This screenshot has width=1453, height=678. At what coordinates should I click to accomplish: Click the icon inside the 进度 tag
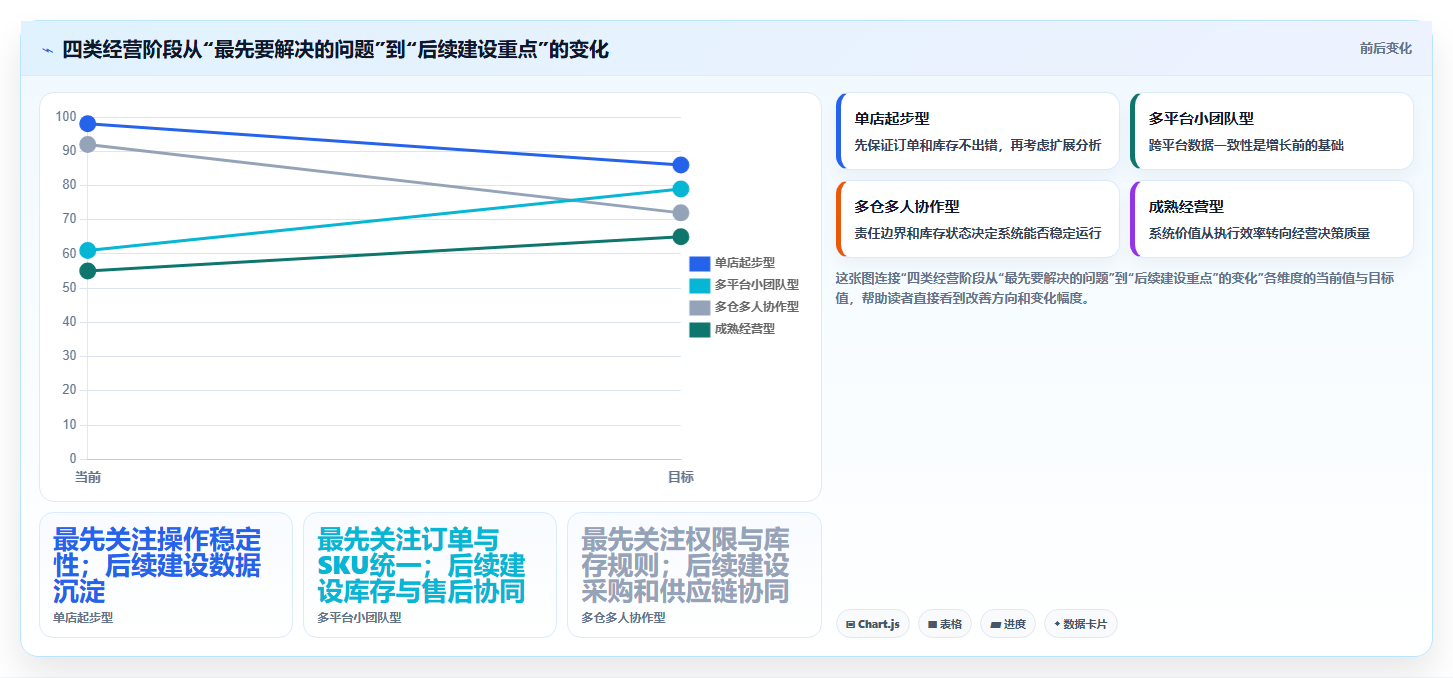click(x=995, y=624)
